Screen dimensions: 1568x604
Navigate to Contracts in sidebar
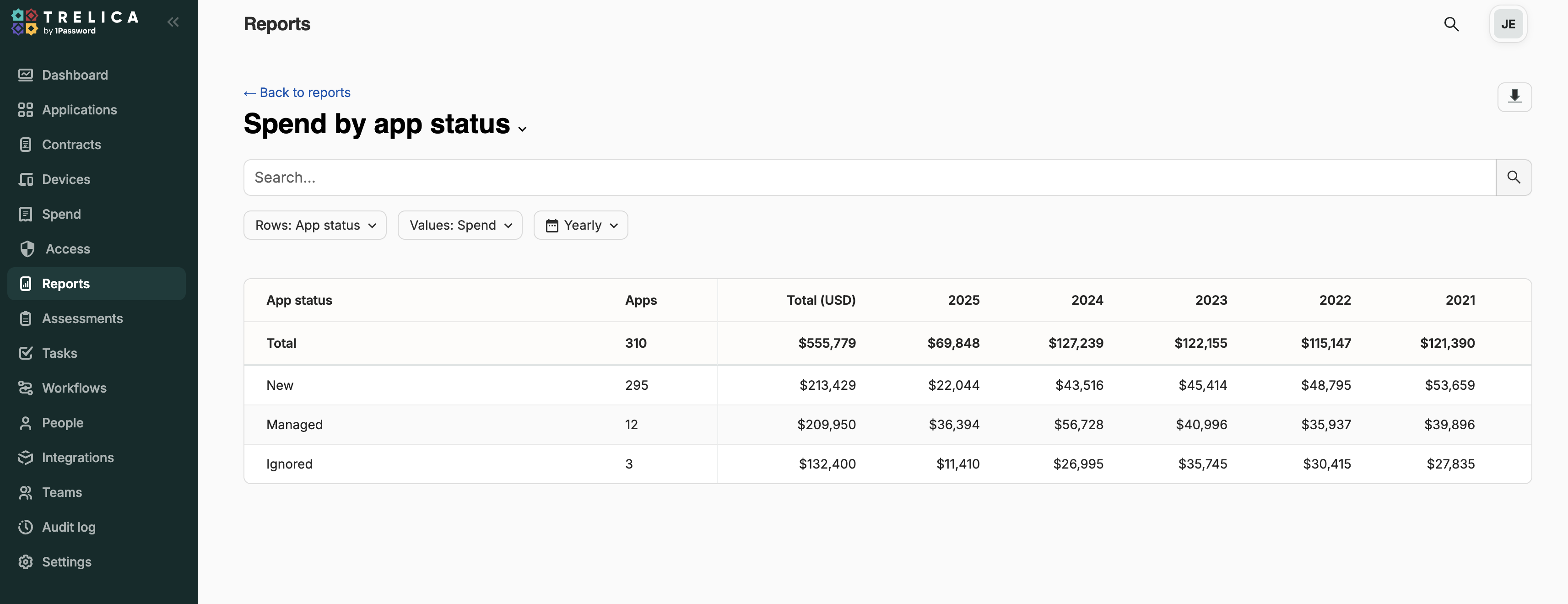(71, 144)
